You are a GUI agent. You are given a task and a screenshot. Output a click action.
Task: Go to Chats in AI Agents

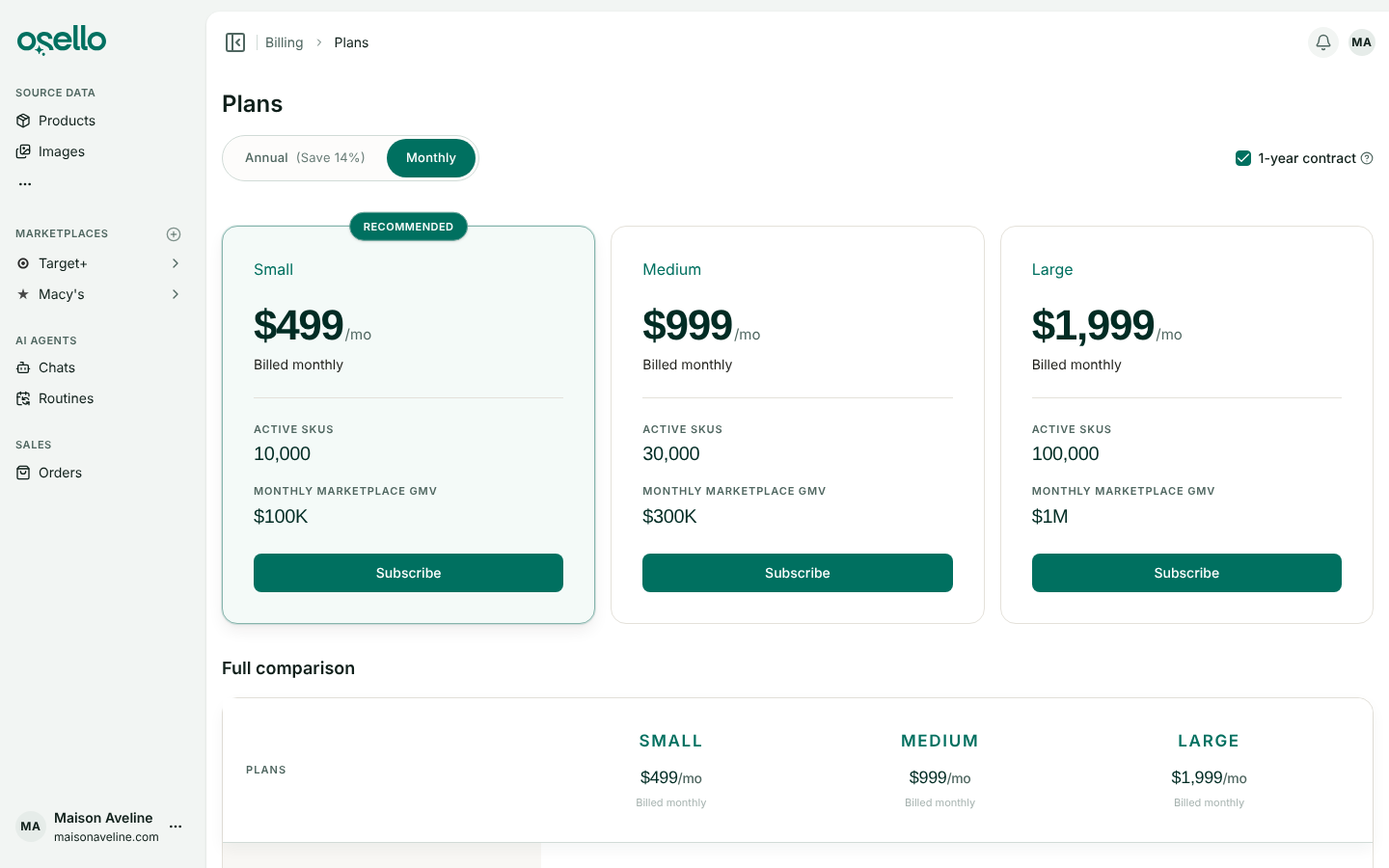click(57, 367)
